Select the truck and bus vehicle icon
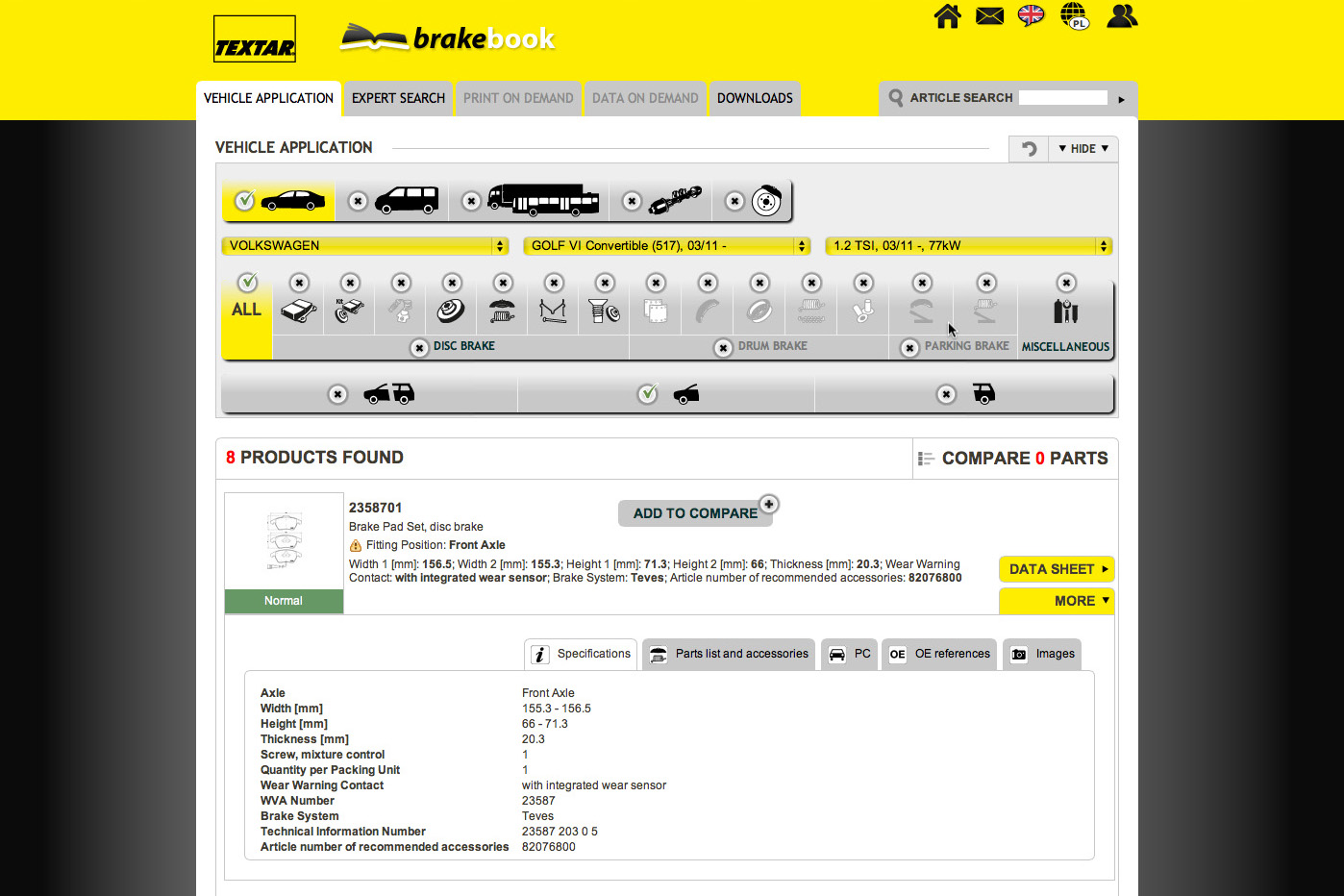 click(543, 200)
